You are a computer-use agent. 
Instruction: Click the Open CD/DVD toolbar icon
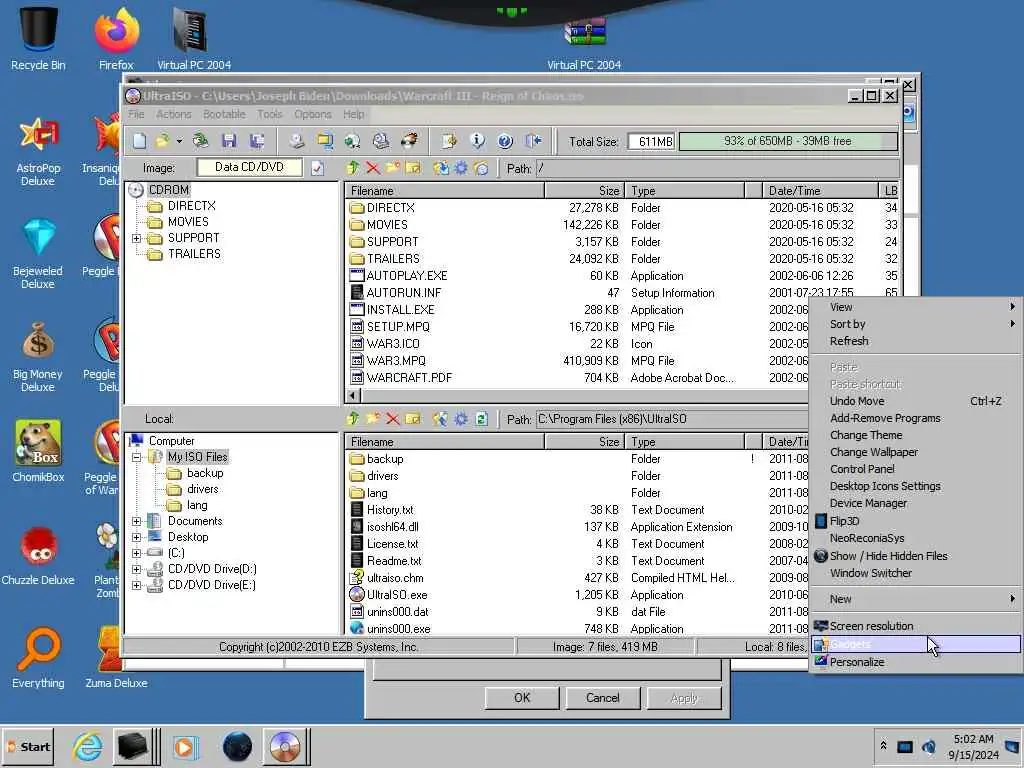click(200, 141)
